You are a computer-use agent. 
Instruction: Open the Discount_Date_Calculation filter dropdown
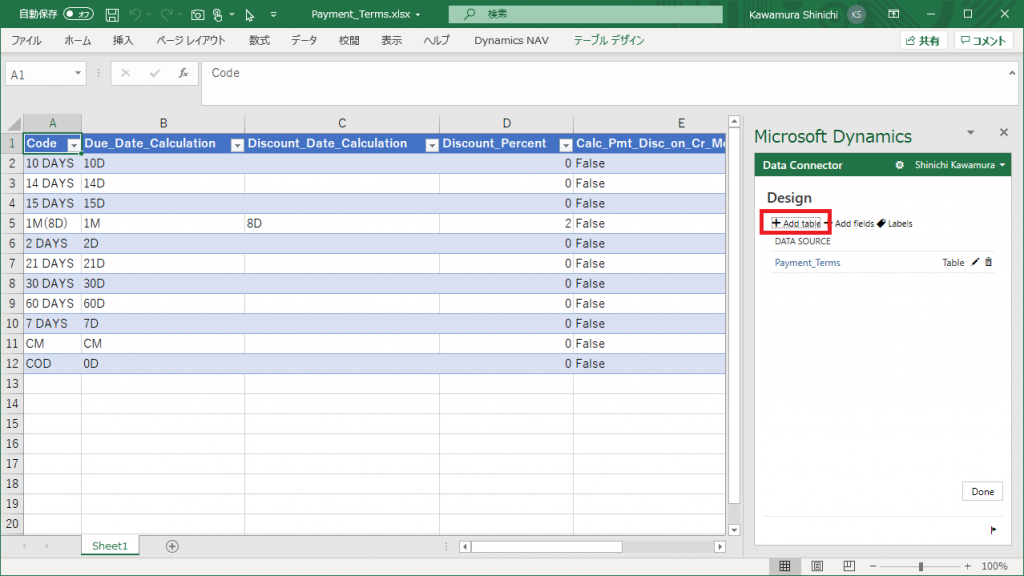tap(432, 145)
